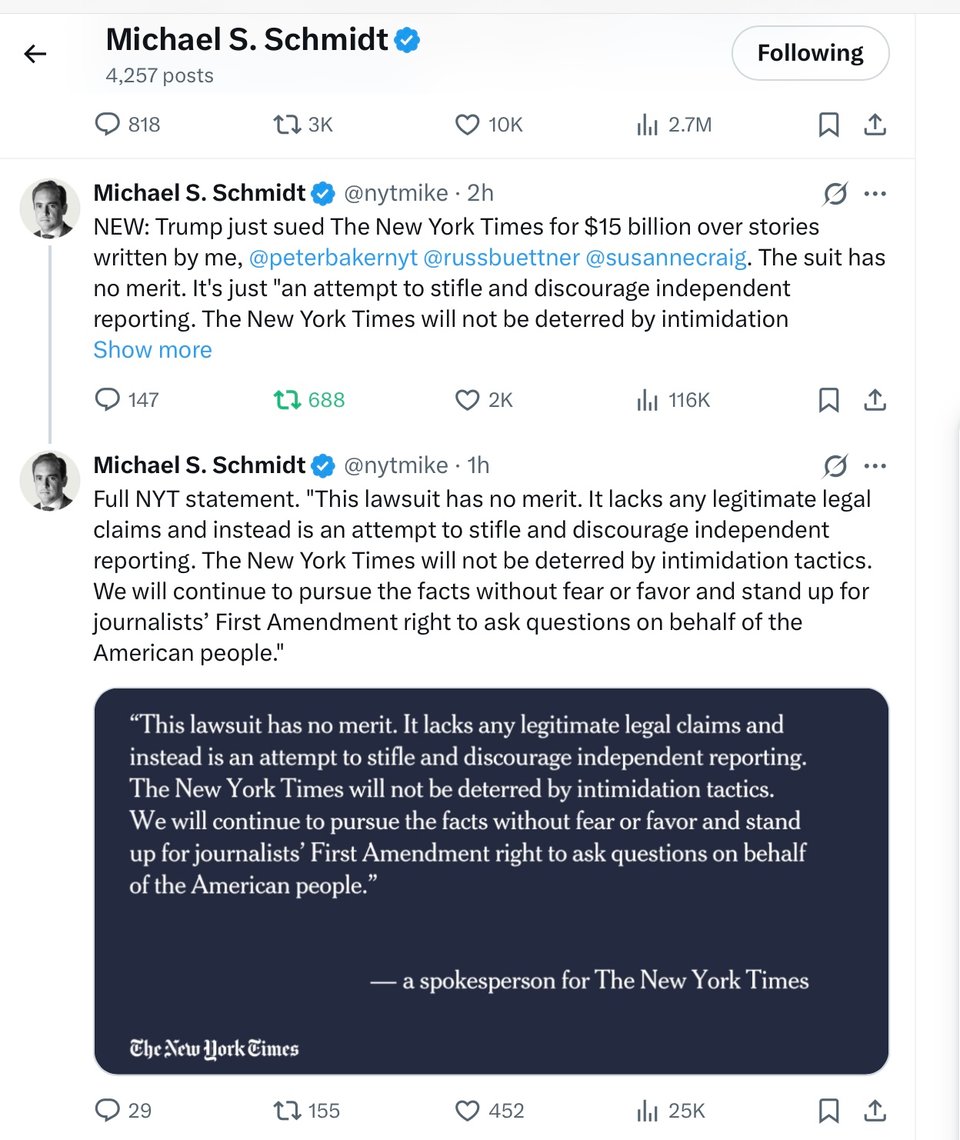Screen dimensions: 960x1140
Task: Open more options menu on lawsuit tweet
Action: [876, 193]
